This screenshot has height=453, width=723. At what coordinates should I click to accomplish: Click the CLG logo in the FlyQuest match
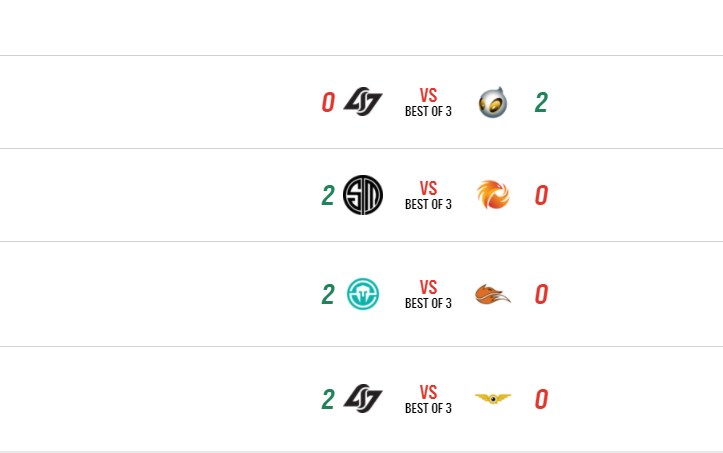[x=362, y=399]
